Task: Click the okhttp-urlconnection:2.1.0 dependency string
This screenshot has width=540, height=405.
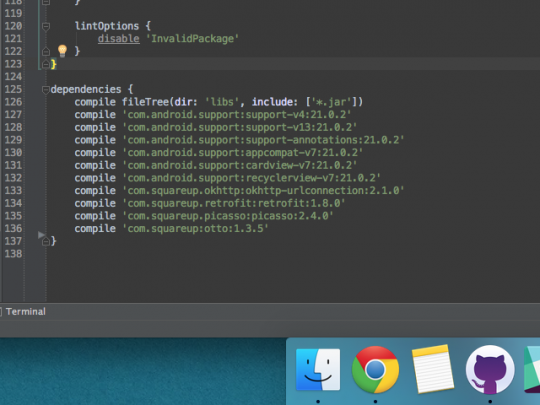Action: pyautogui.click(x=263, y=190)
